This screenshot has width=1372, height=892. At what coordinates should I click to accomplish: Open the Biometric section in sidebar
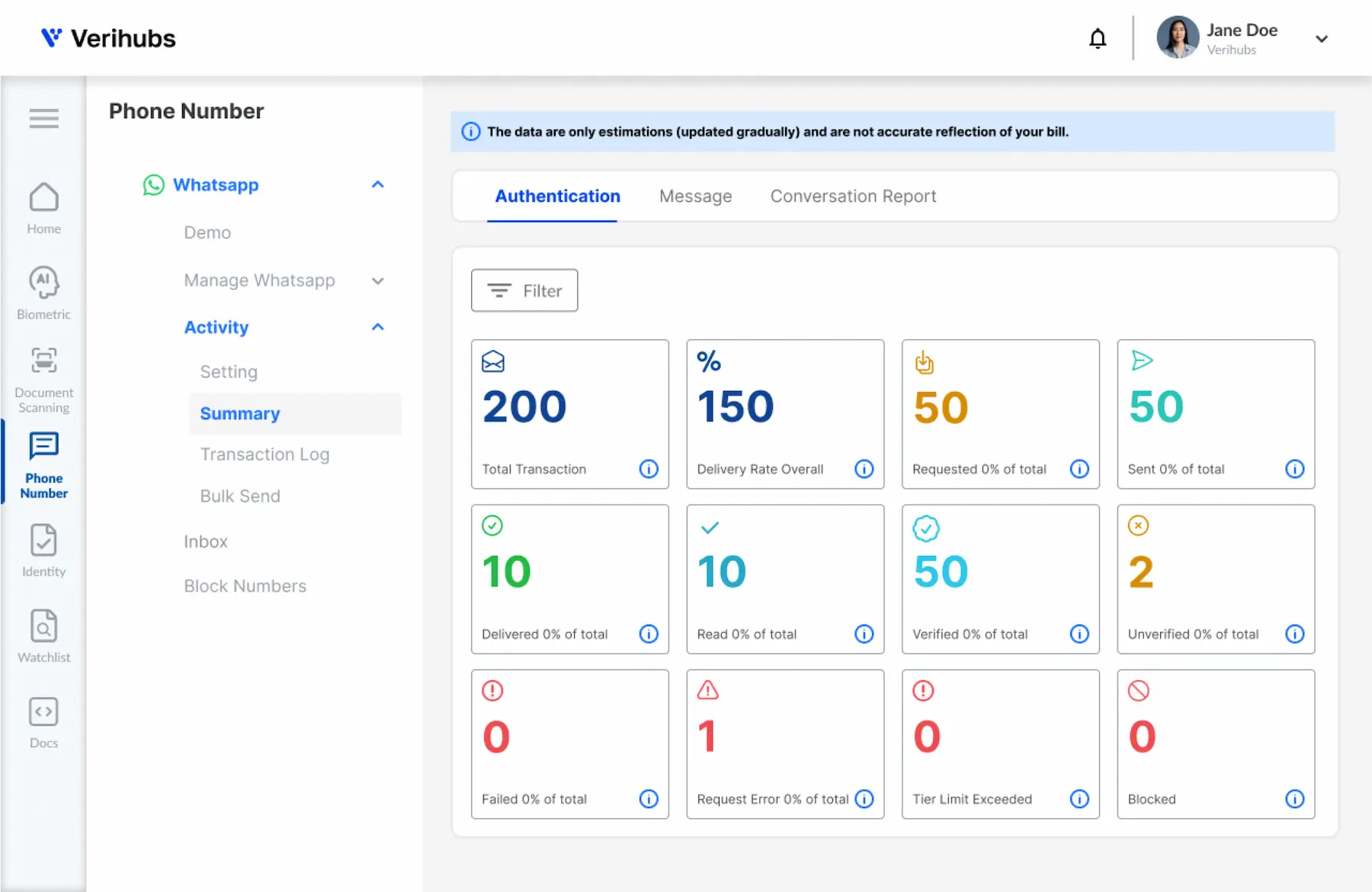click(x=43, y=292)
